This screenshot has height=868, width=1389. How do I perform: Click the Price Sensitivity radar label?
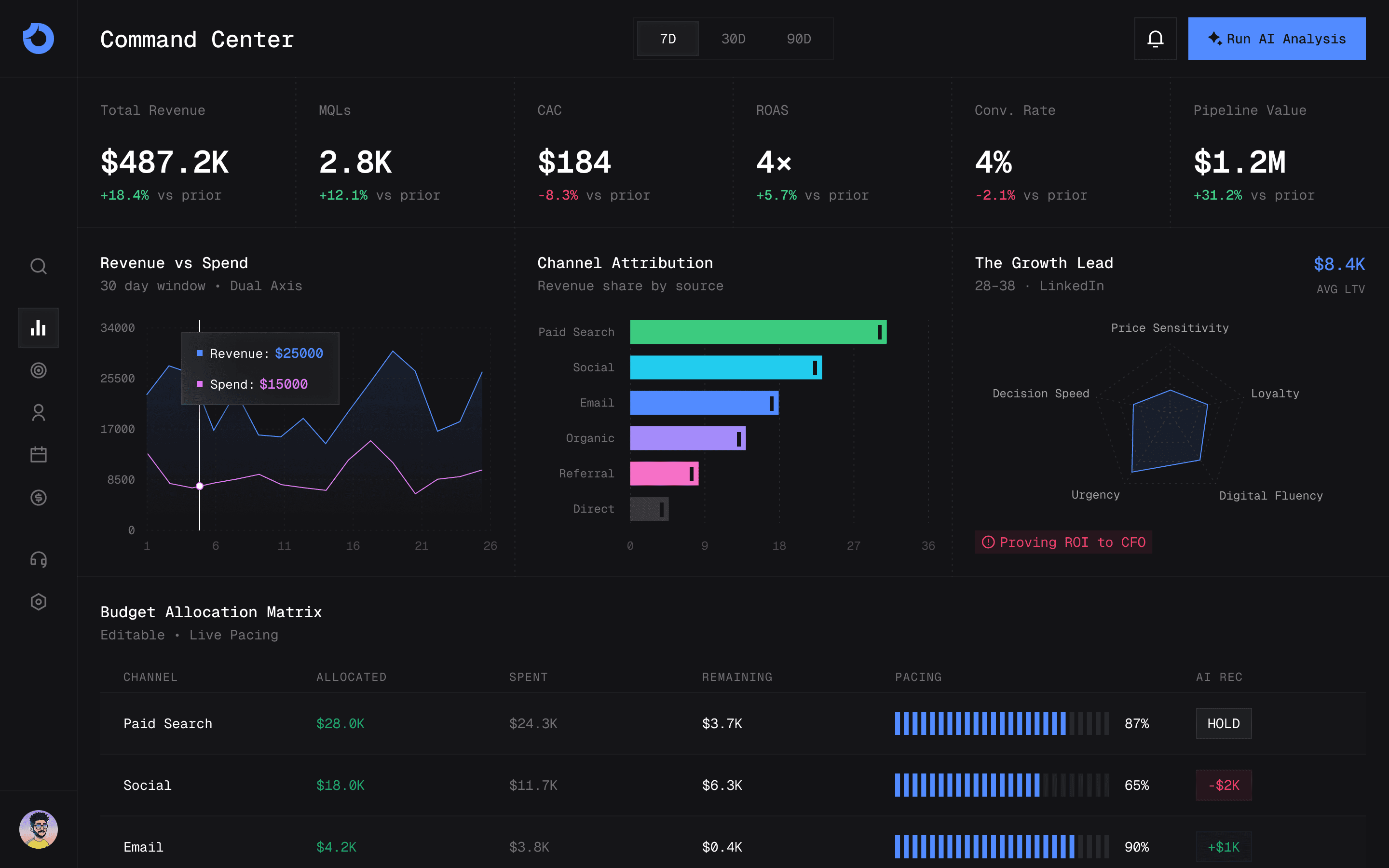coord(1170,328)
